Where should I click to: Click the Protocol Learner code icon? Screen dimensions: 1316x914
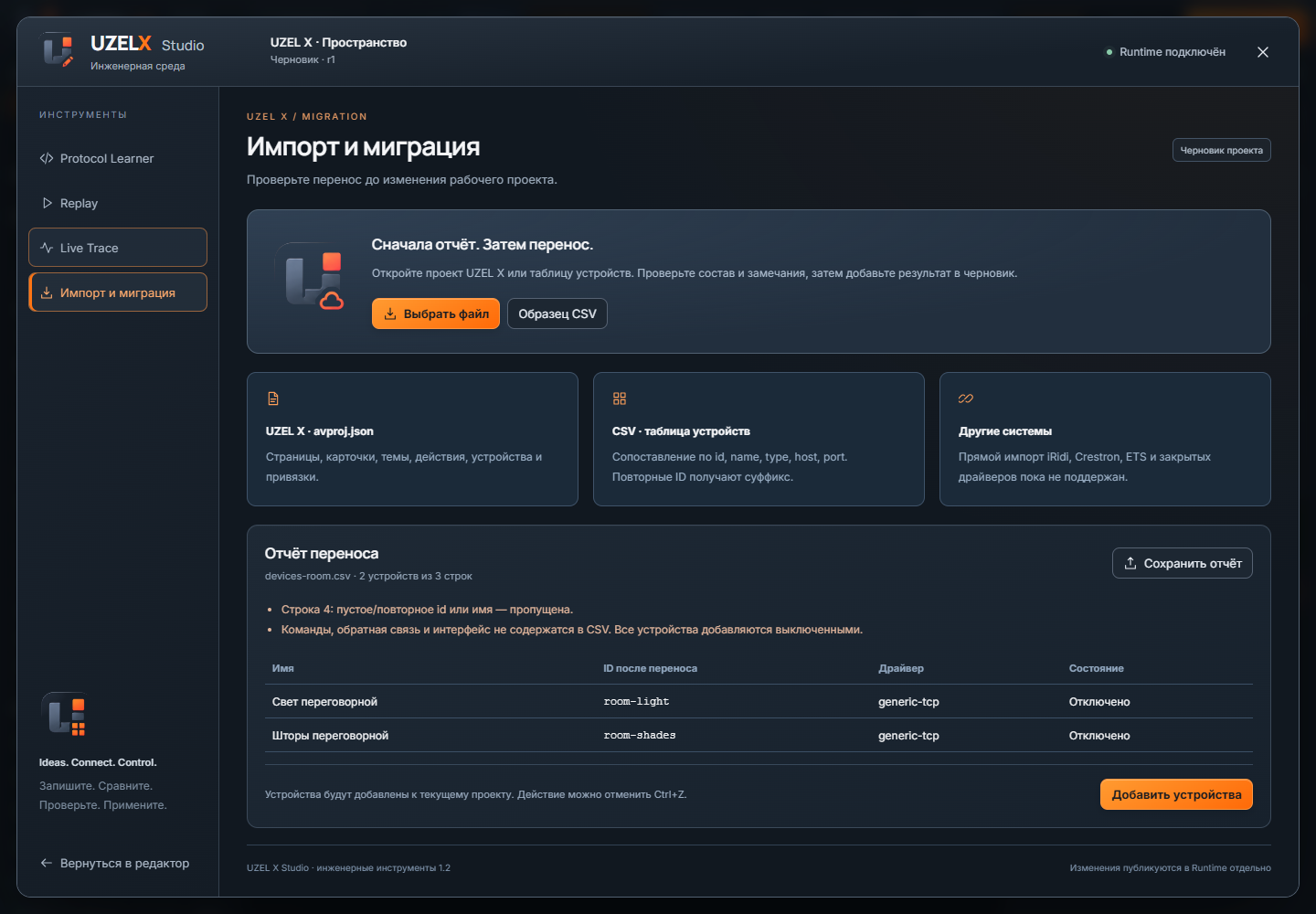[x=47, y=158]
